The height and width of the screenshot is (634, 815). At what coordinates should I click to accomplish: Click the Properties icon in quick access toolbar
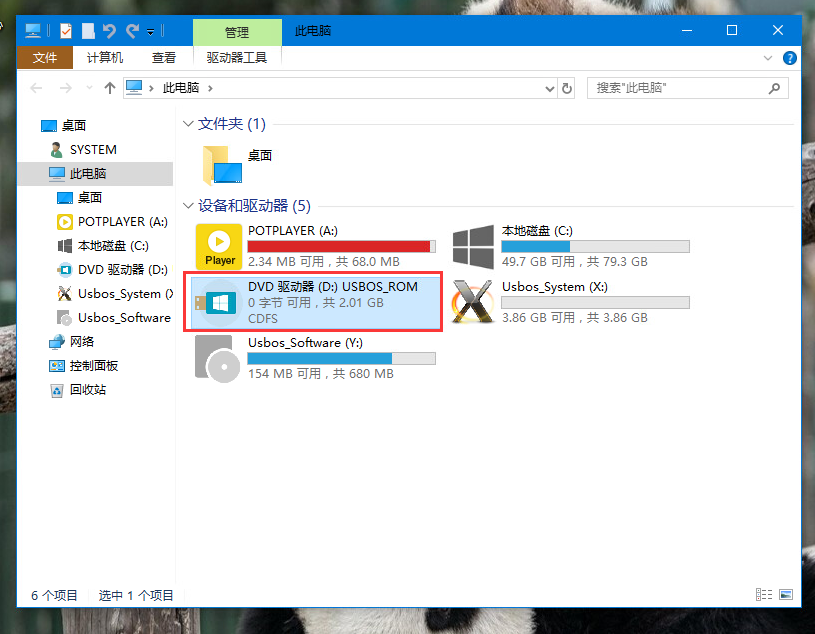point(66,31)
